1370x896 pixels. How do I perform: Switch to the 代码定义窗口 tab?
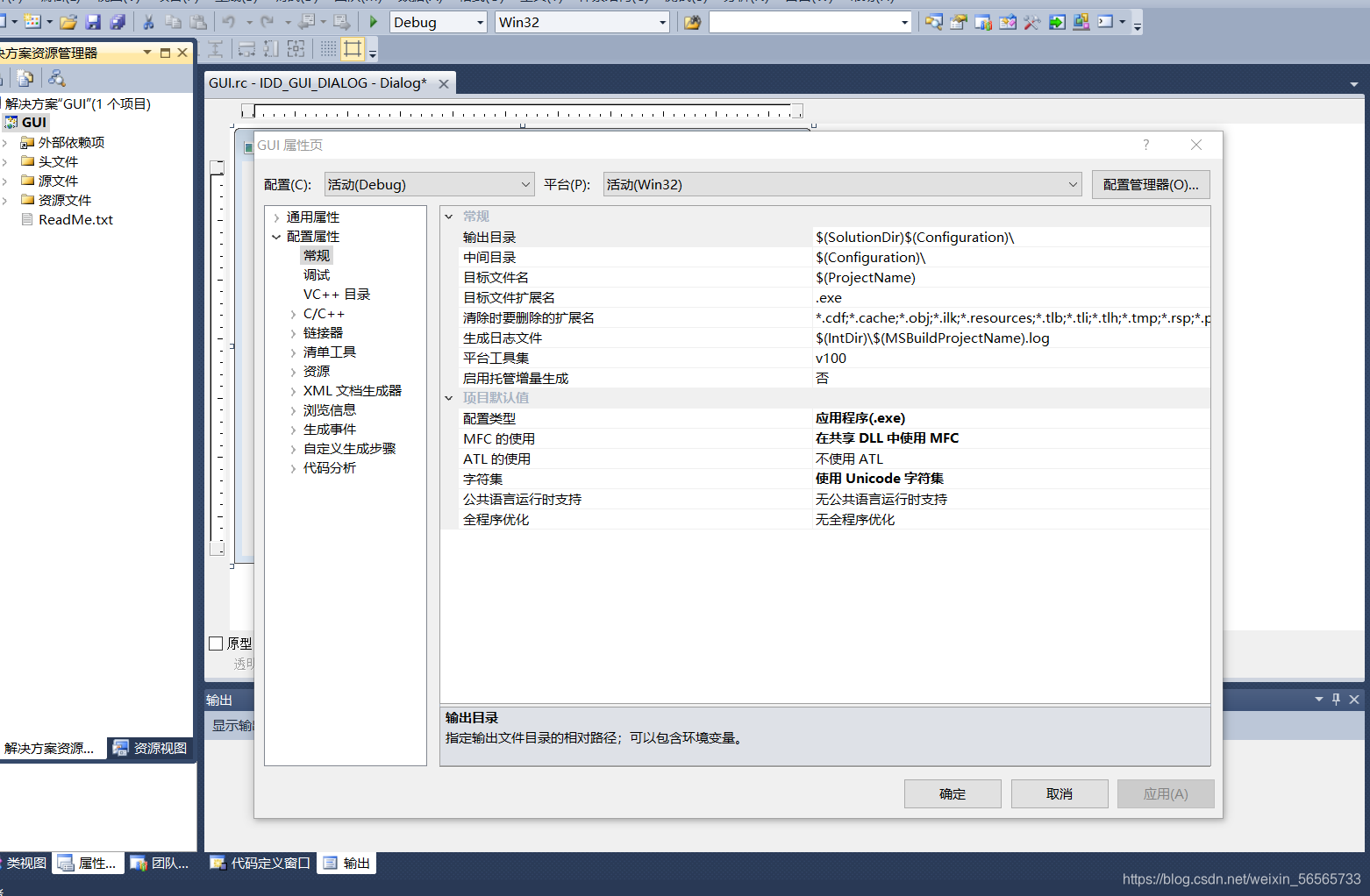click(x=260, y=863)
